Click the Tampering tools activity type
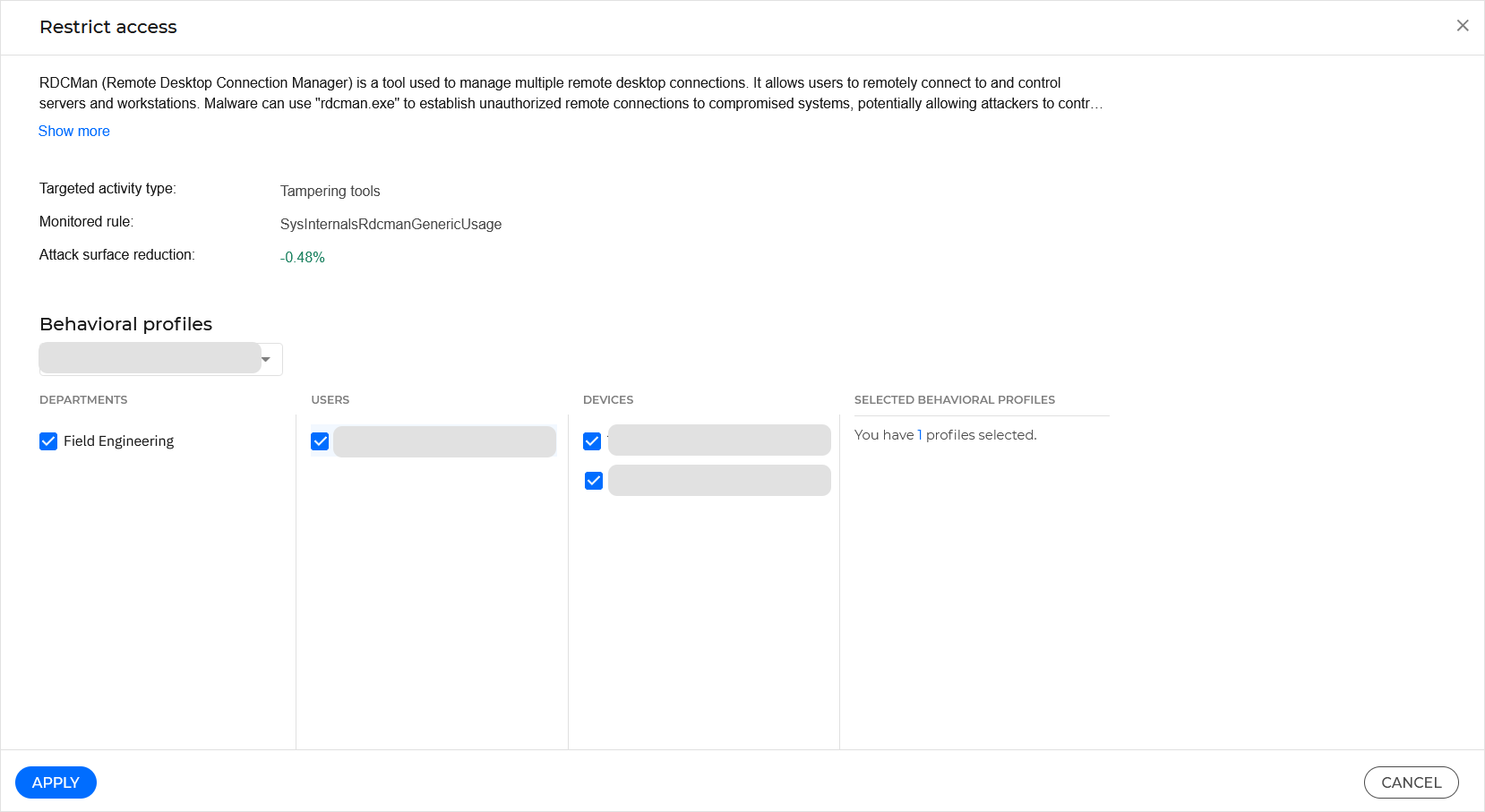This screenshot has width=1485, height=812. pyautogui.click(x=330, y=191)
